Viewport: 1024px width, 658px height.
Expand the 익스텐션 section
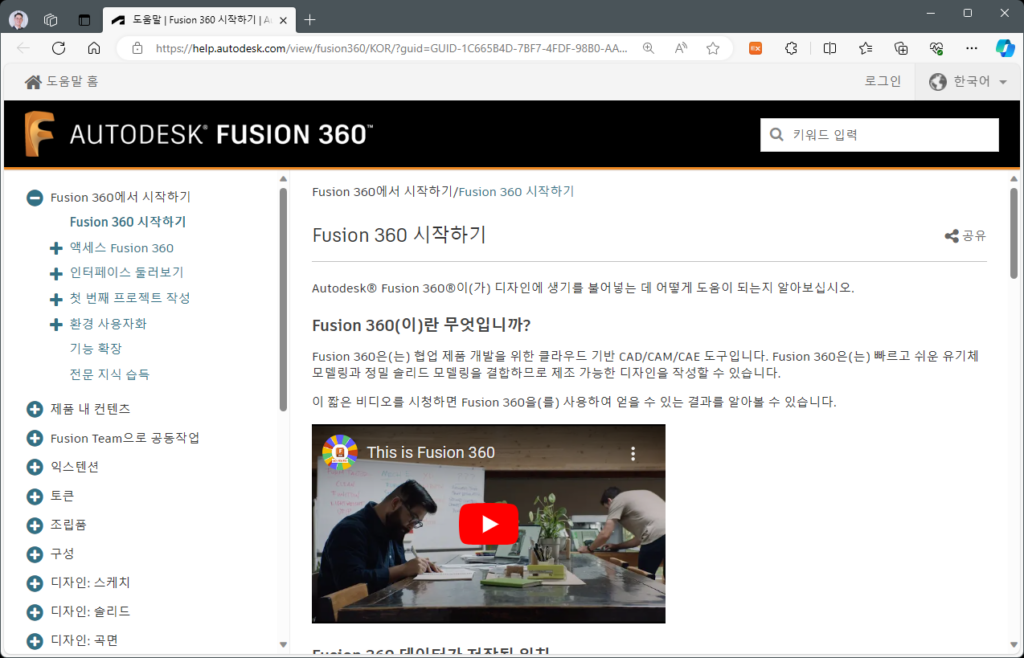[x=35, y=467]
